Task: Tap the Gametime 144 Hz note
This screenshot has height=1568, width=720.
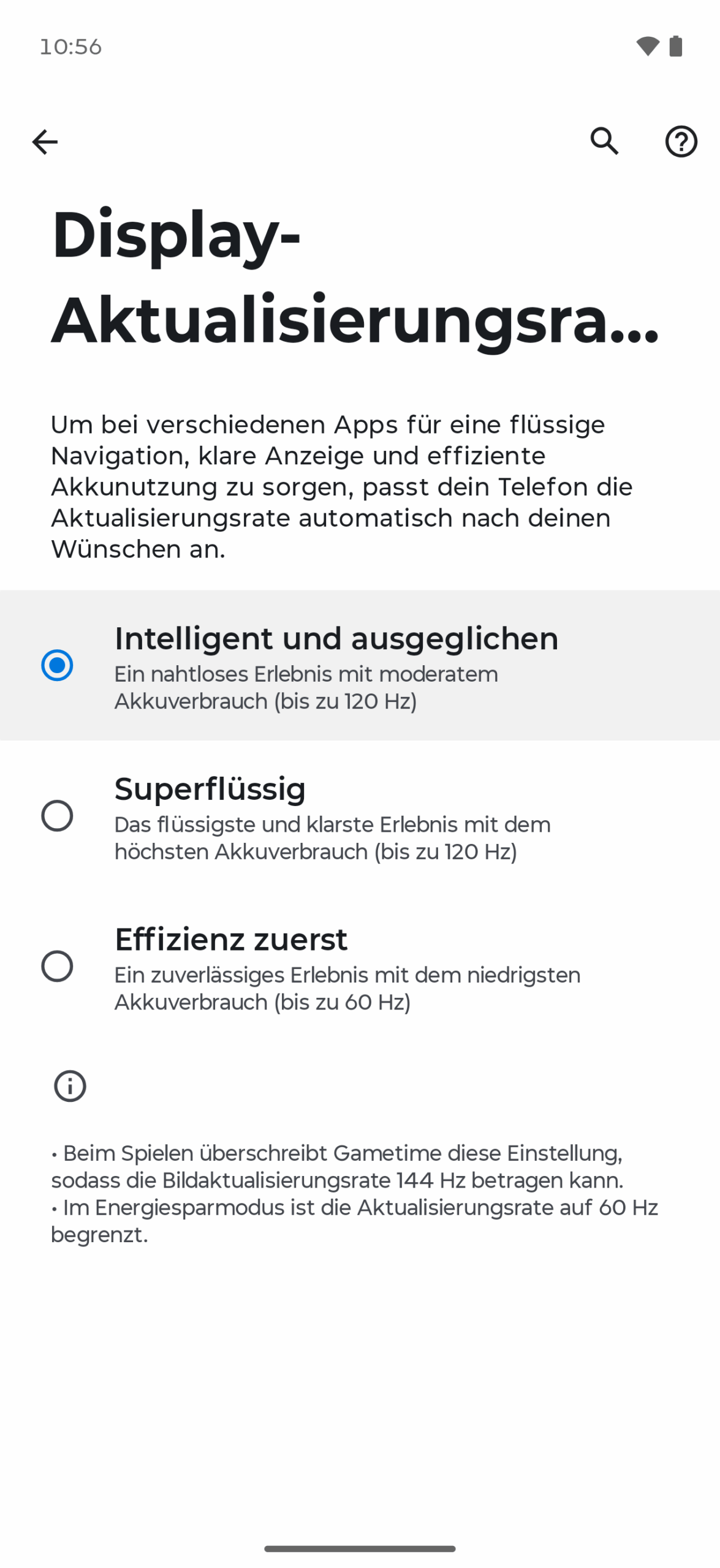Action: point(337,1167)
